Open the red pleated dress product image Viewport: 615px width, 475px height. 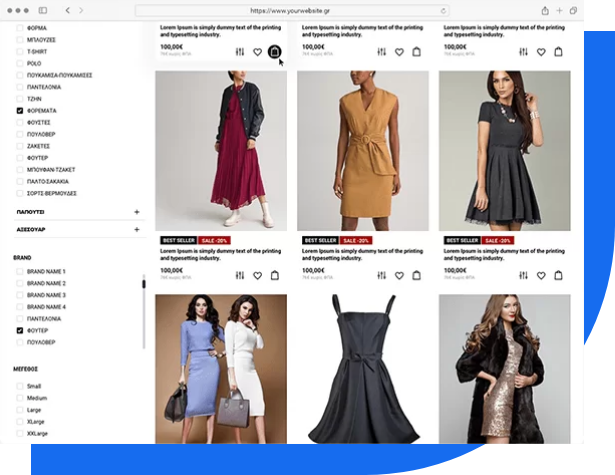(x=221, y=151)
